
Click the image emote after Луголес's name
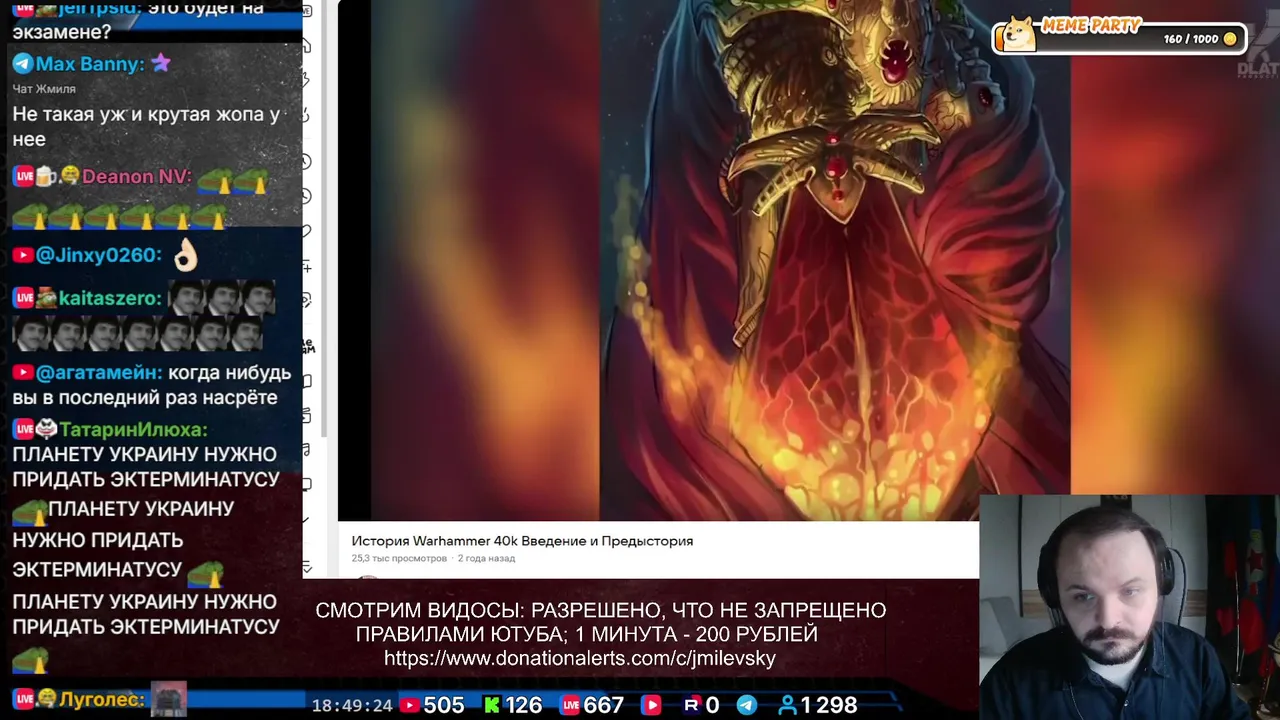click(x=169, y=698)
